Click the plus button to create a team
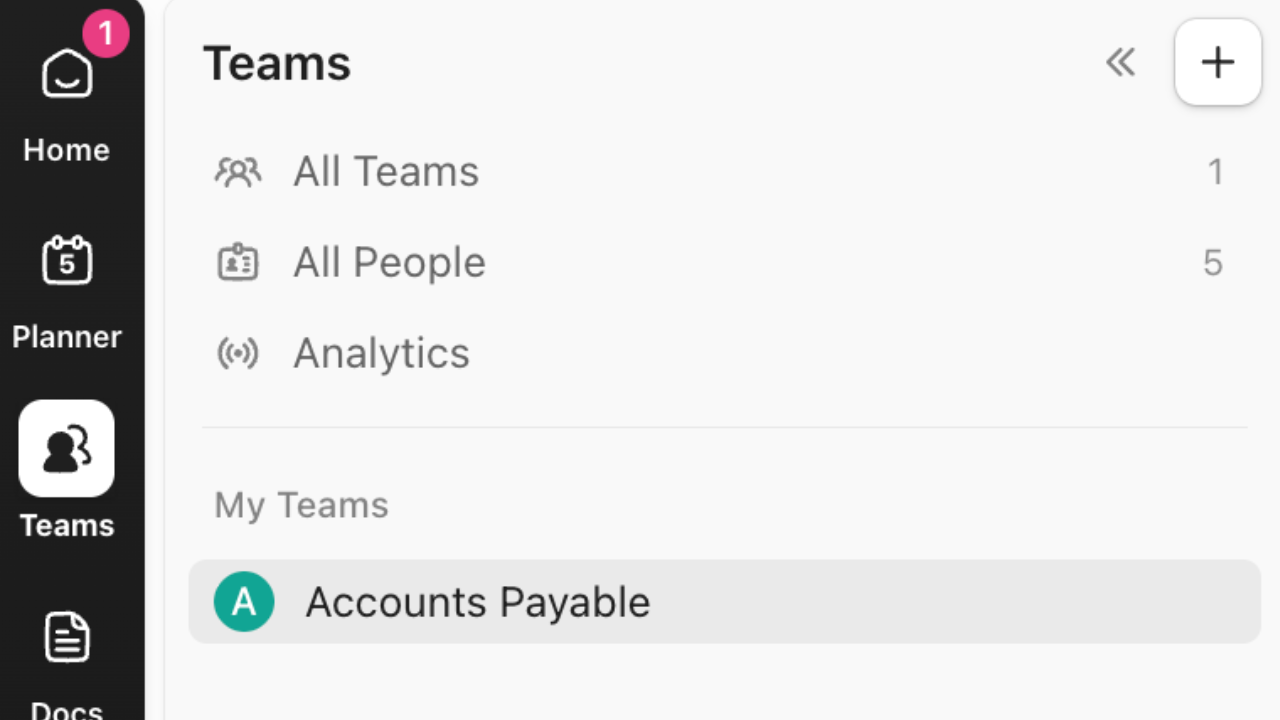This screenshot has height=720, width=1280. 1217,62
